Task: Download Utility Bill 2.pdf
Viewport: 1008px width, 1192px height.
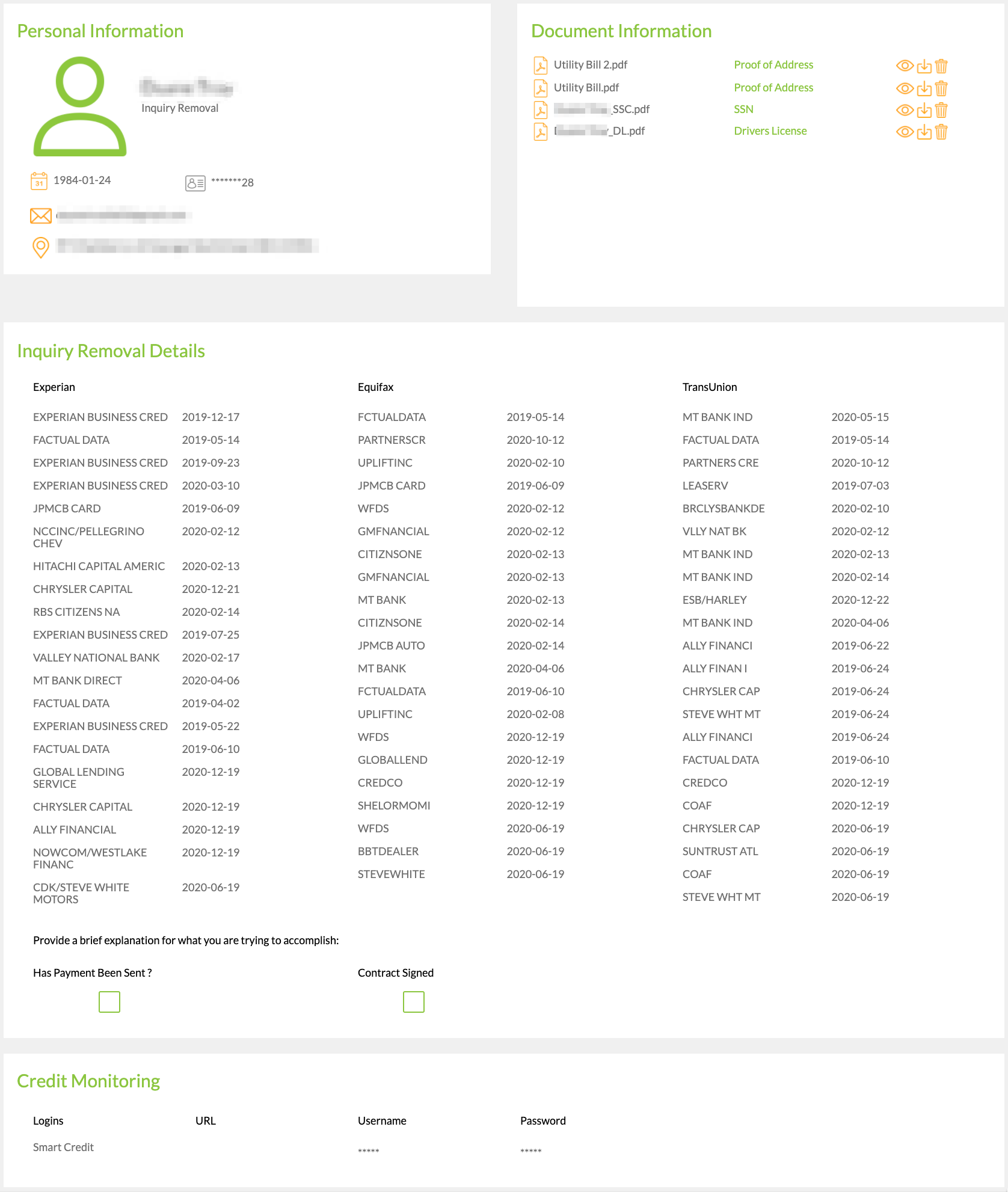Action: (924, 66)
